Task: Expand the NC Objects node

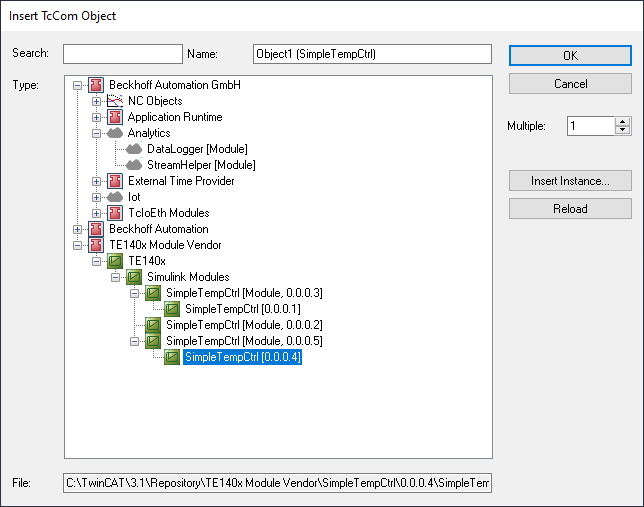Action: (96, 101)
